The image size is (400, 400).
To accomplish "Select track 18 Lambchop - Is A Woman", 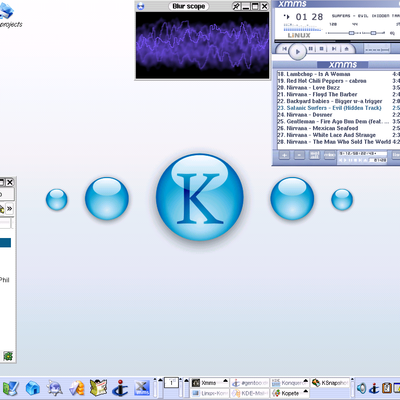I will tap(338, 74).
